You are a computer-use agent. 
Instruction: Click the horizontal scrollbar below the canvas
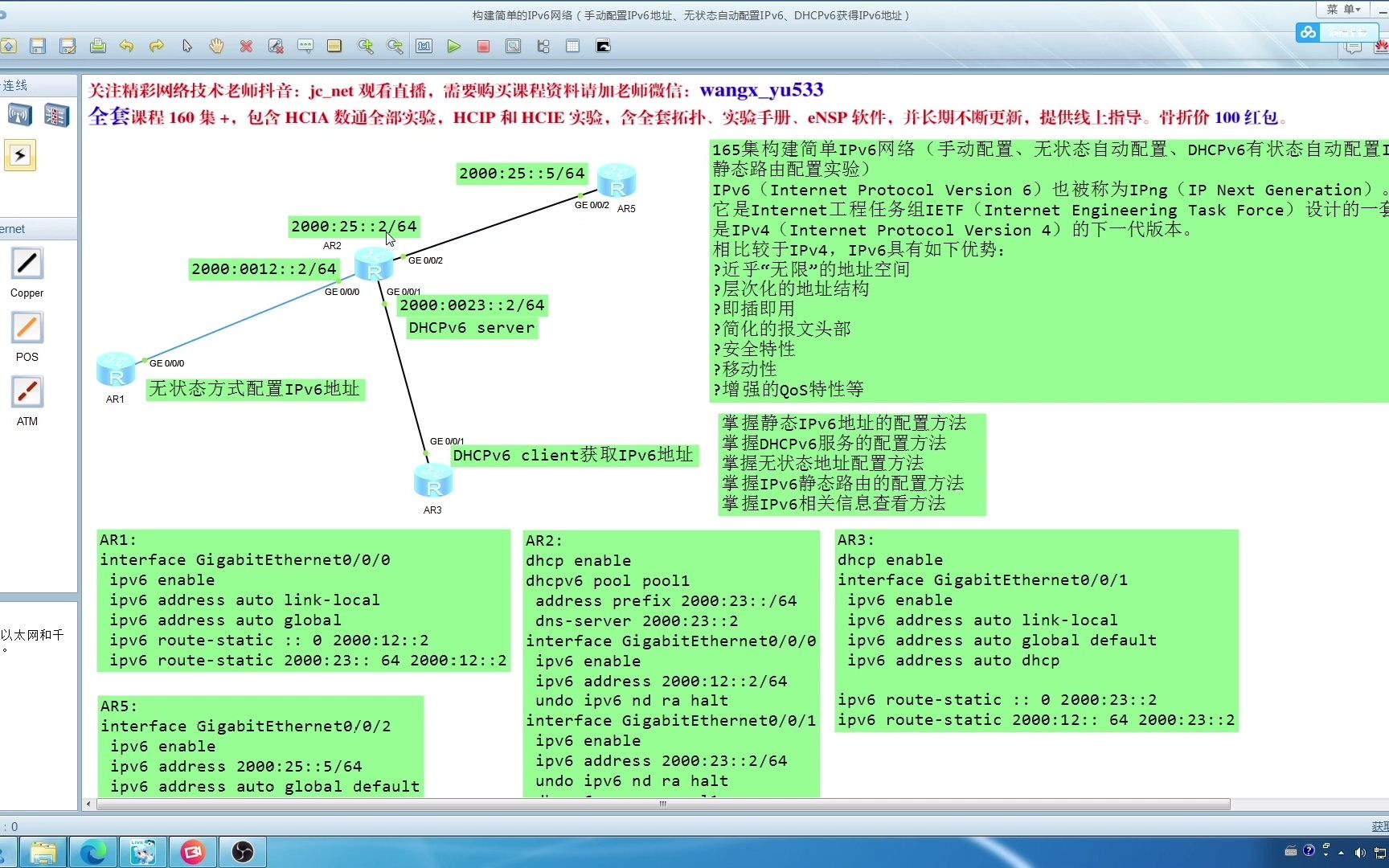point(663,804)
